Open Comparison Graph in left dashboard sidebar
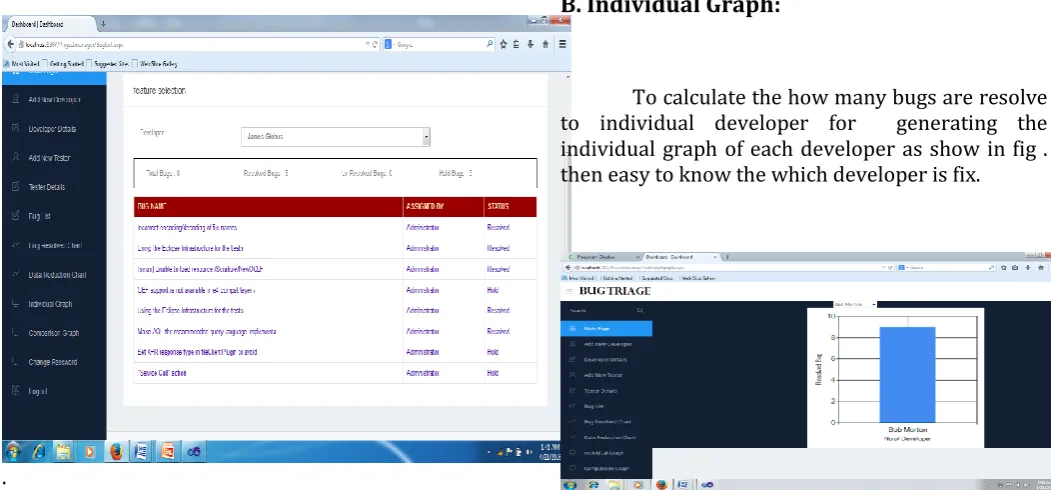 point(54,333)
